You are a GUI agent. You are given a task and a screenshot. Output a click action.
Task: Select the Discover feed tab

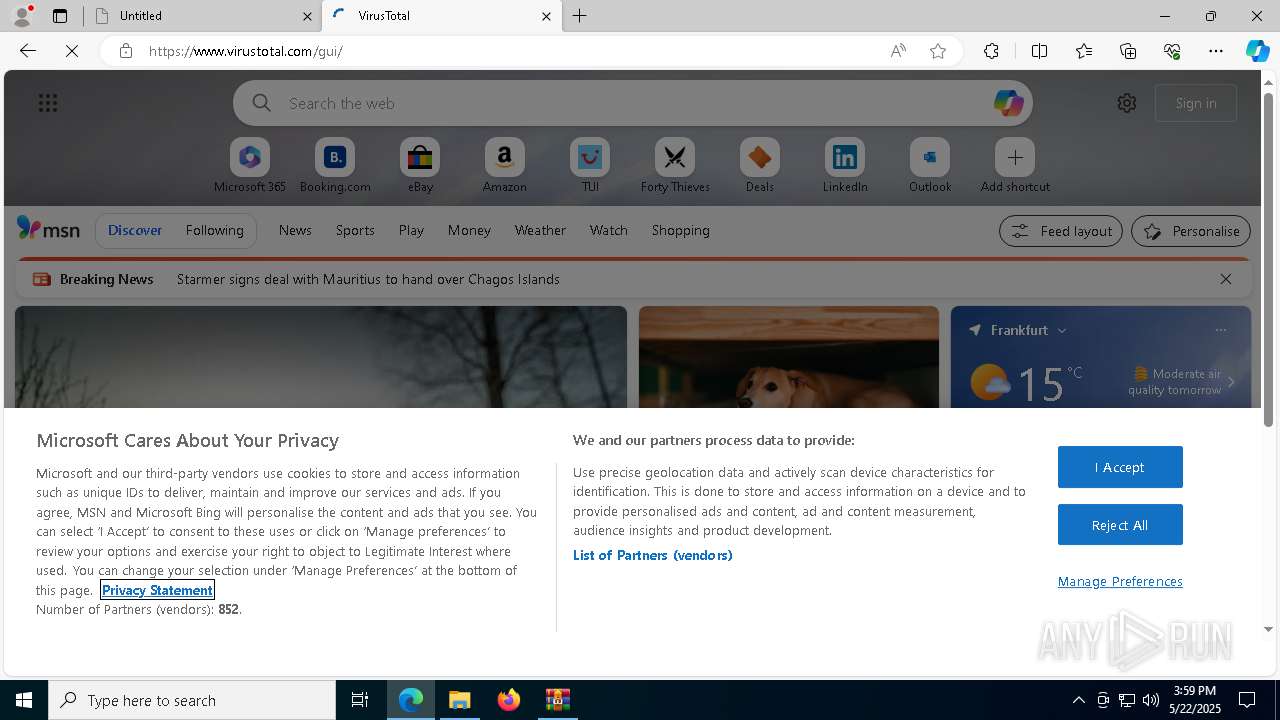point(135,230)
